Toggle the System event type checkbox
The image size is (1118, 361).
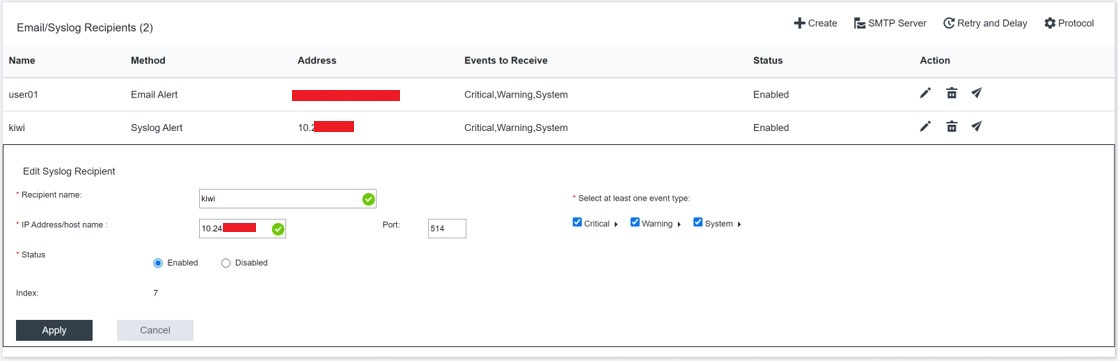point(698,223)
